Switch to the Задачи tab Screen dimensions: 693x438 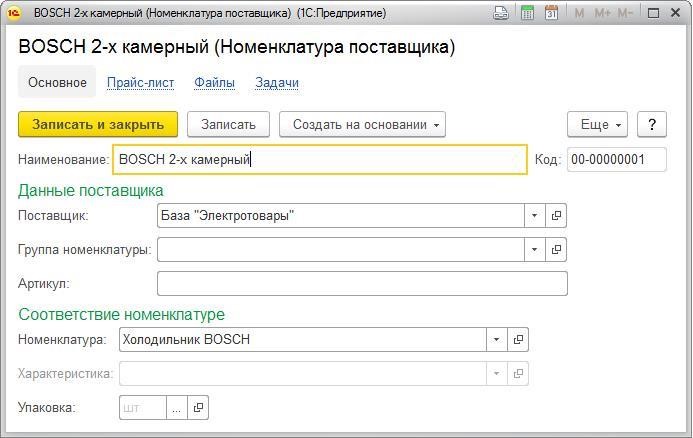click(x=277, y=83)
